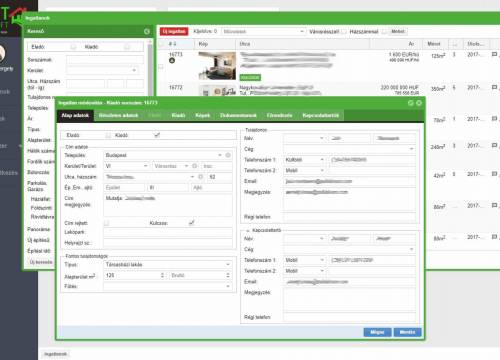Click the Cím megjegyzés text area

[168, 205]
